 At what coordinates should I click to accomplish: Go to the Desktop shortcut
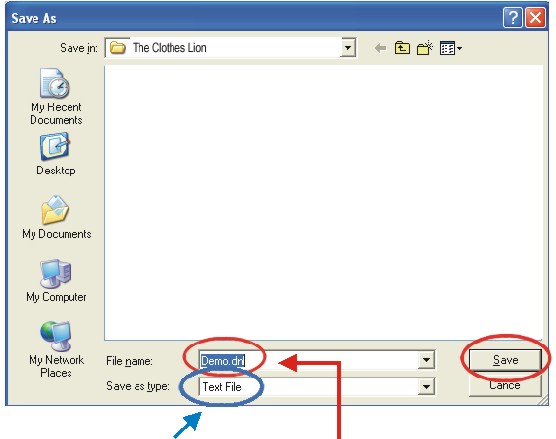[56, 154]
